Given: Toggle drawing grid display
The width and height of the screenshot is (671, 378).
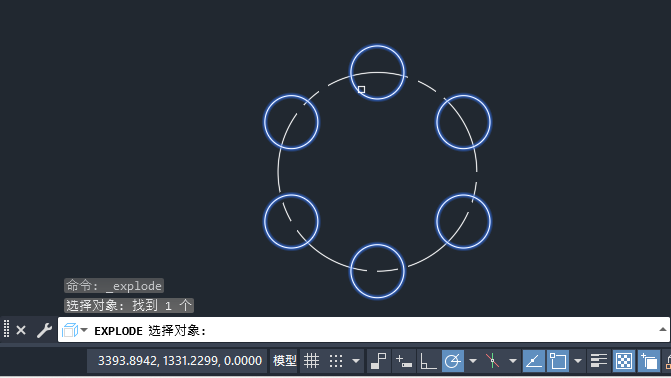Looking at the screenshot, I should click(312, 361).
